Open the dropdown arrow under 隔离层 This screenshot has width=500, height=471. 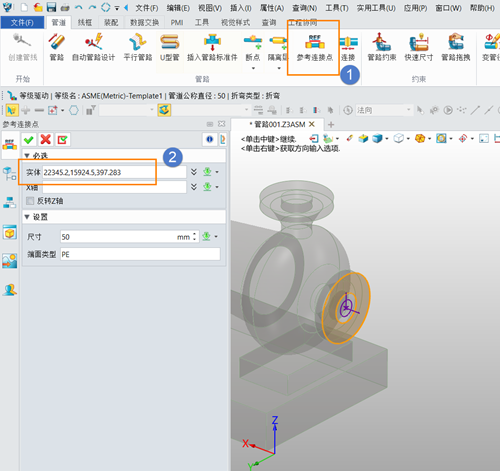[279, 68]
